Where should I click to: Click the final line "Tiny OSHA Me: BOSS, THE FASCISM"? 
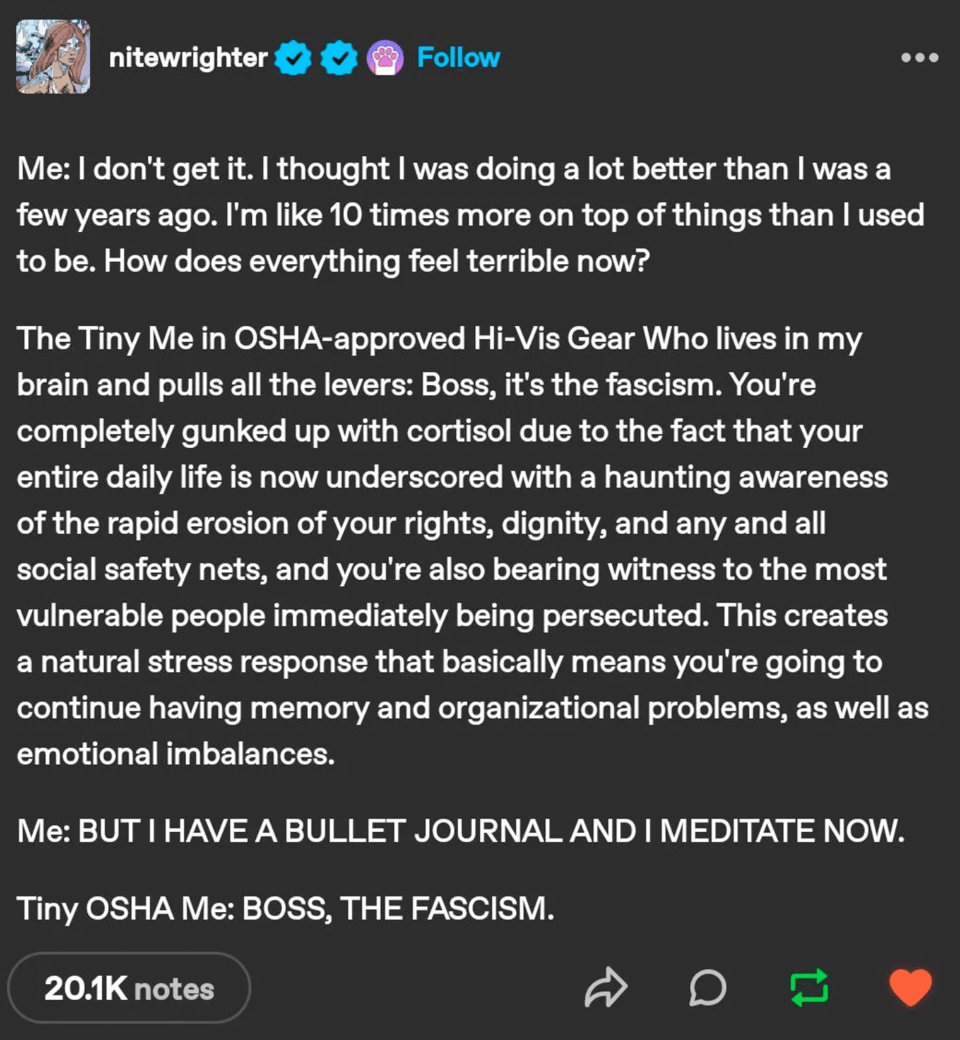tap(285, 909)
